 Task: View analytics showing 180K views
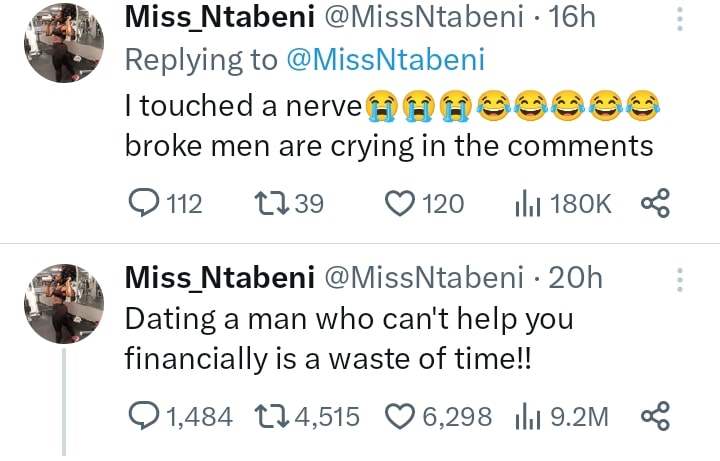(527, 204)
